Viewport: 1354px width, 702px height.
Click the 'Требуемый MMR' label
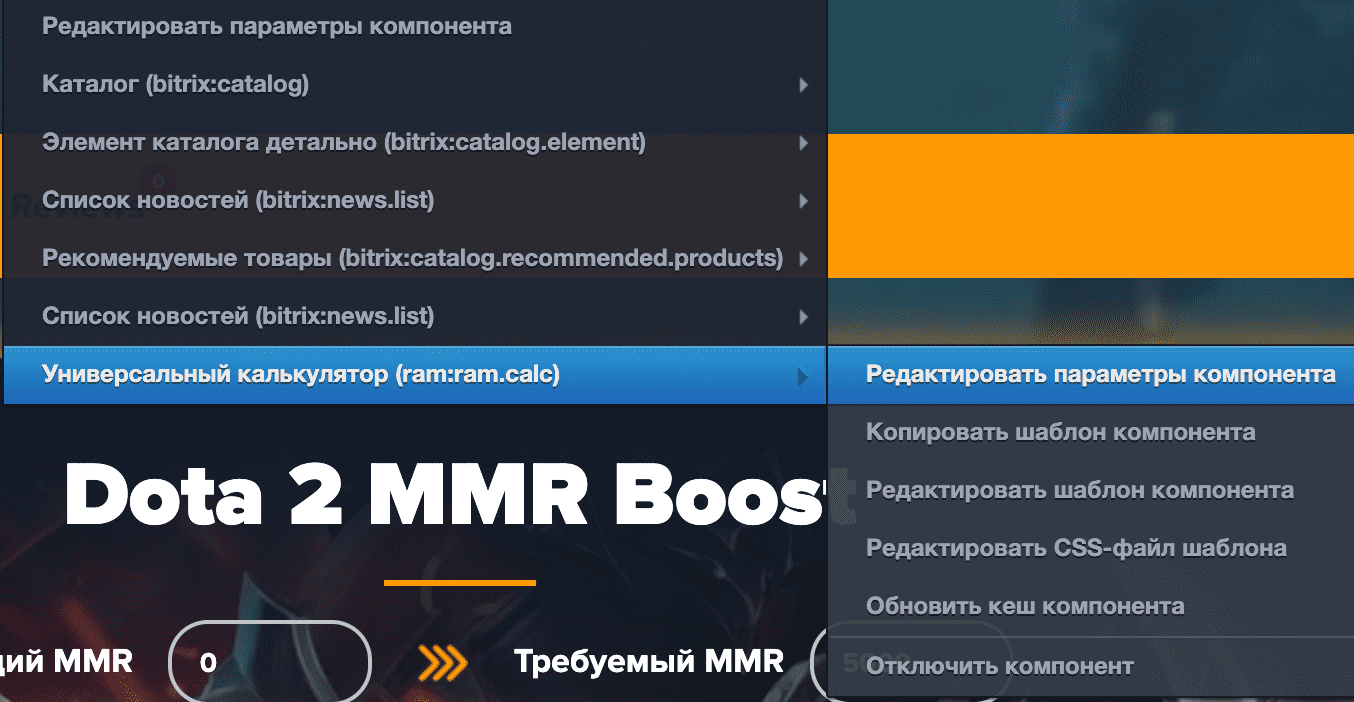point(649,661)
